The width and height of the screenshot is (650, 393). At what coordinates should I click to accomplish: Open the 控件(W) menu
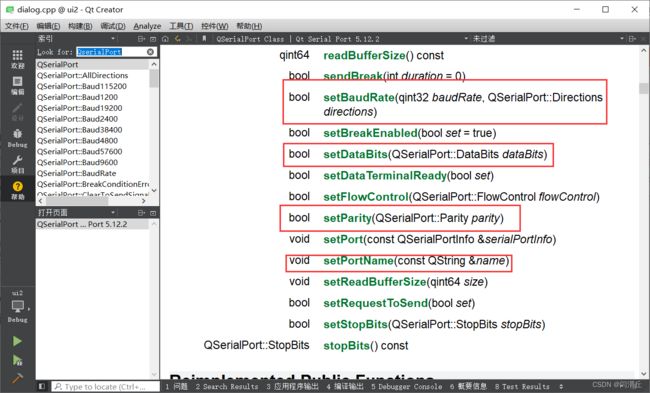pyautogui.click(x=214, y=26)
